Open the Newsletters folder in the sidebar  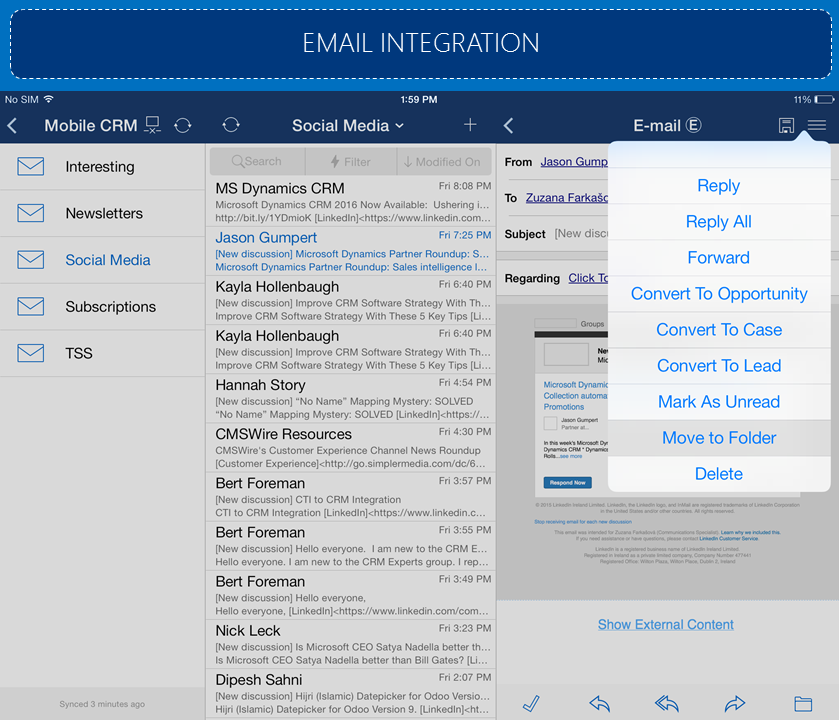(x=103, y=213)
